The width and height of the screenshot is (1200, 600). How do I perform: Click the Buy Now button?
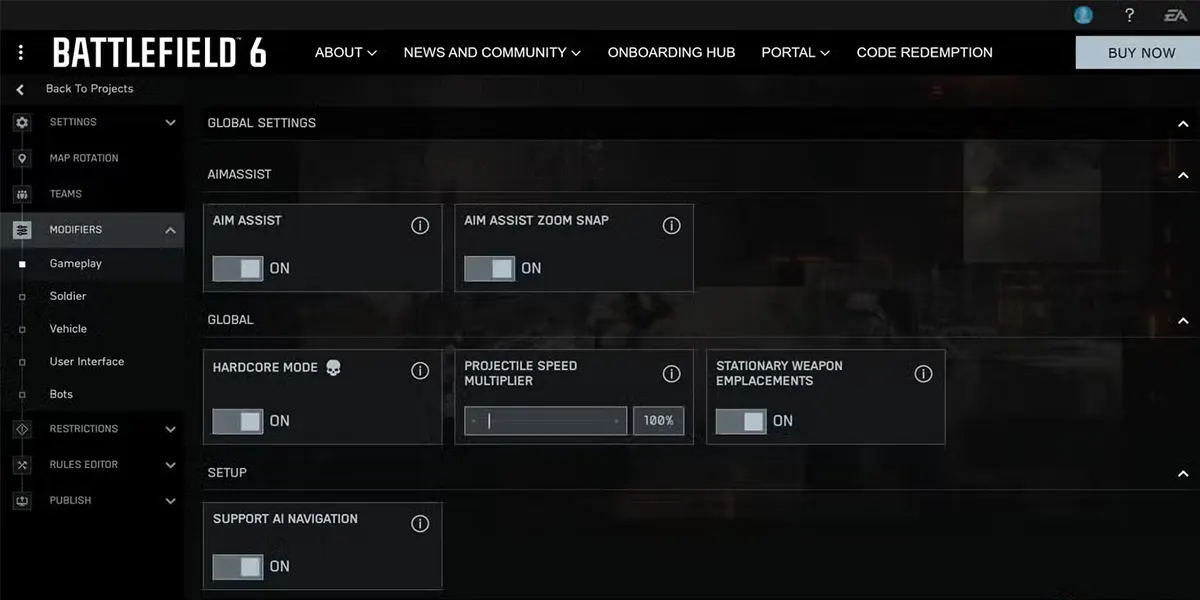tap(1141, 53)
